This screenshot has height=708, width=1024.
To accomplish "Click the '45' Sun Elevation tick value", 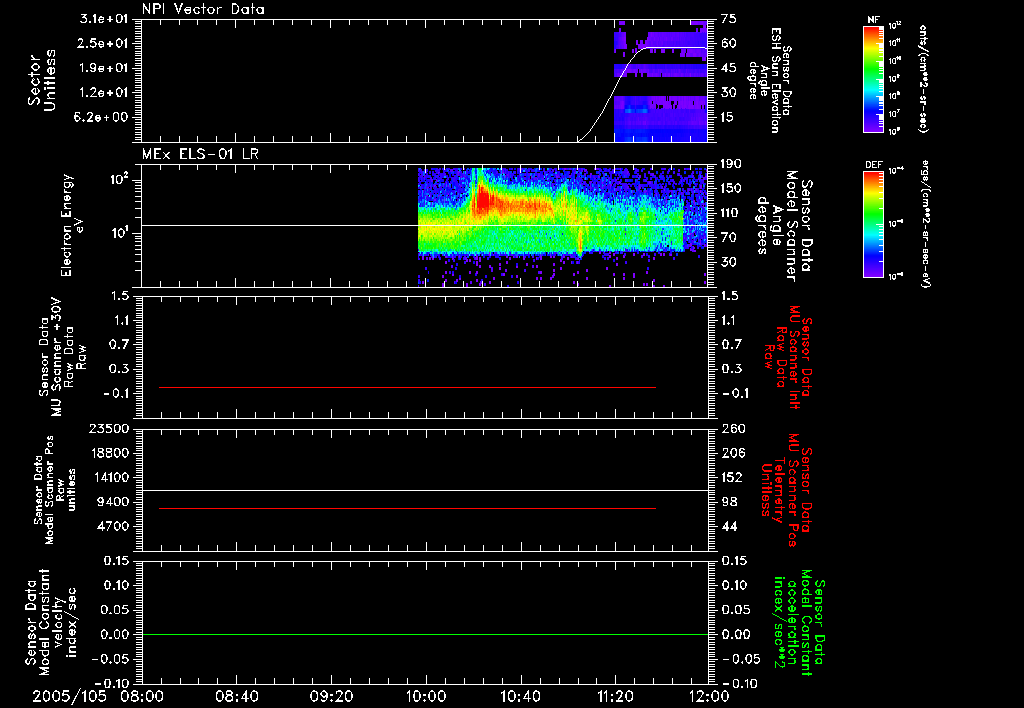I will point(729,68).
